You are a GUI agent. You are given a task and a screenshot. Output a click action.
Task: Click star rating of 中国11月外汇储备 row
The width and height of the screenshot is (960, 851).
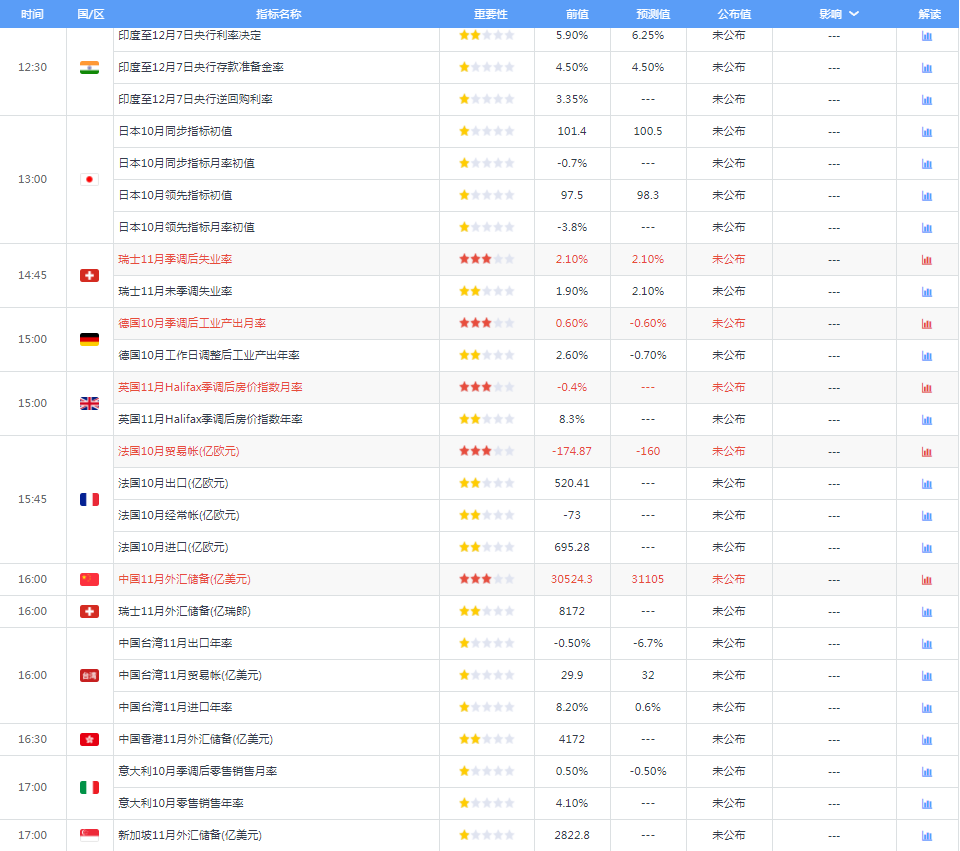click(487, 579)
